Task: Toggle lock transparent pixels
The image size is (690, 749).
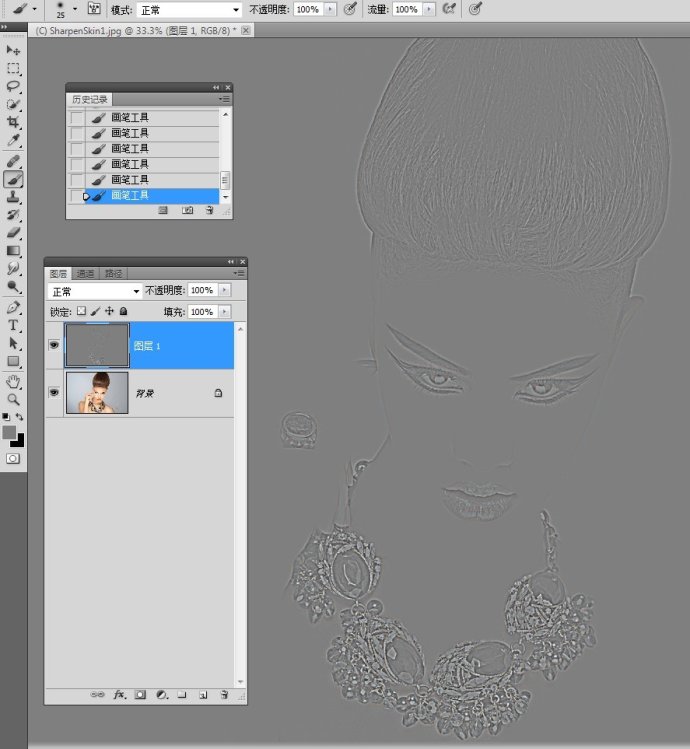Action: [x=82, y=311]
